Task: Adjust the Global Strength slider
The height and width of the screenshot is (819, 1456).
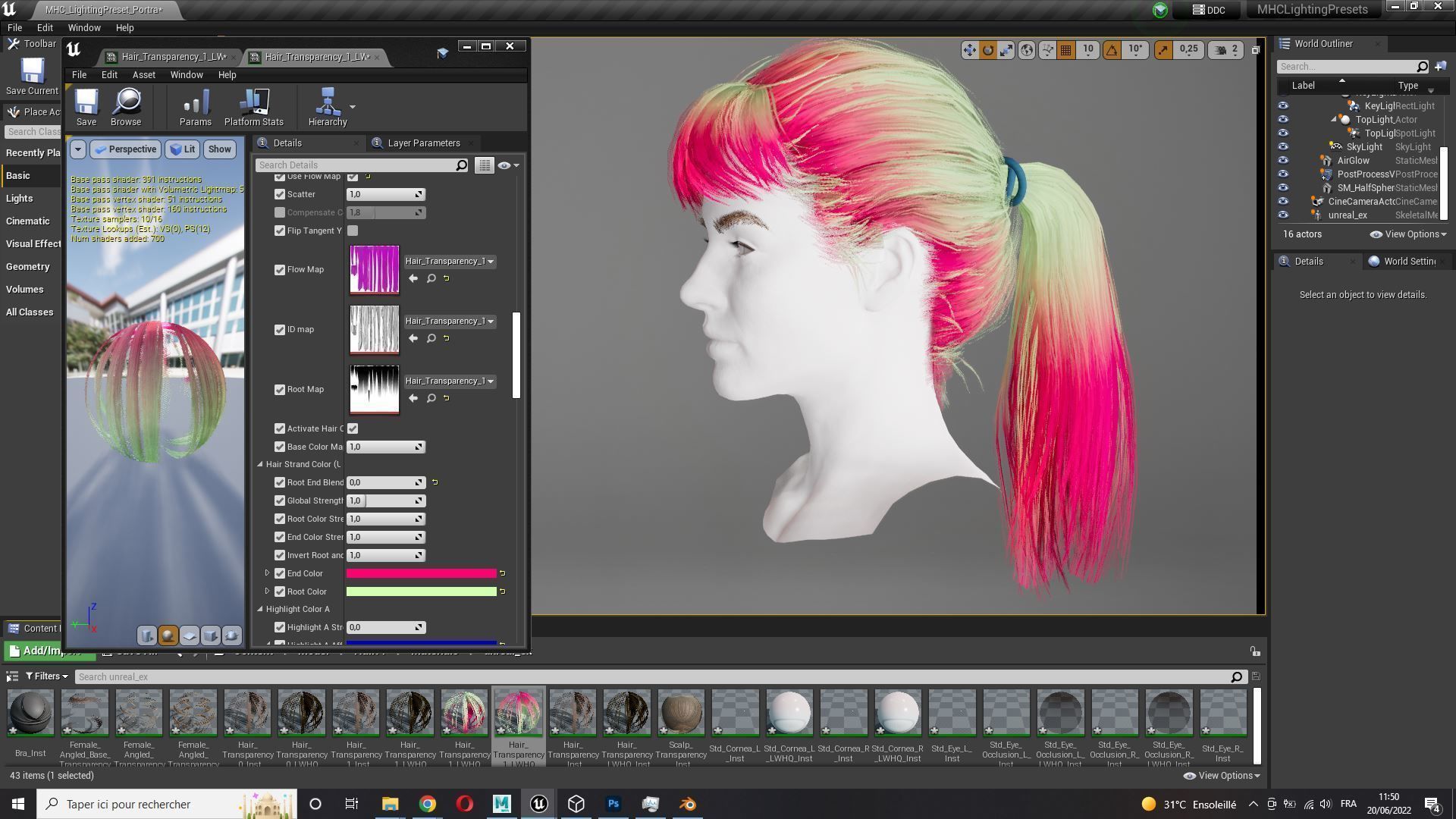Action: point(385,501)
